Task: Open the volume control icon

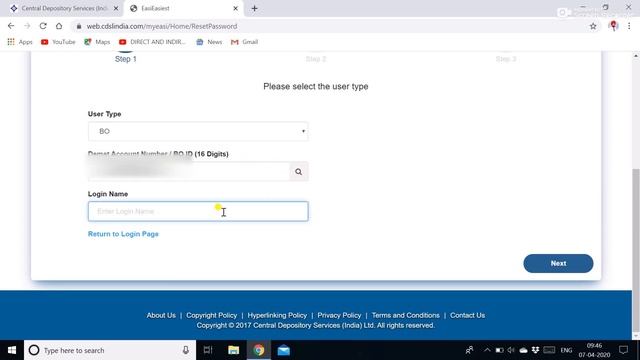Action: pos(511,350)
